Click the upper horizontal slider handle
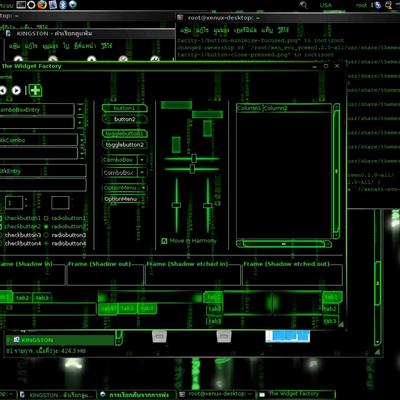The width and height of the screenshot is (400, 400). (x=194, y=158)
